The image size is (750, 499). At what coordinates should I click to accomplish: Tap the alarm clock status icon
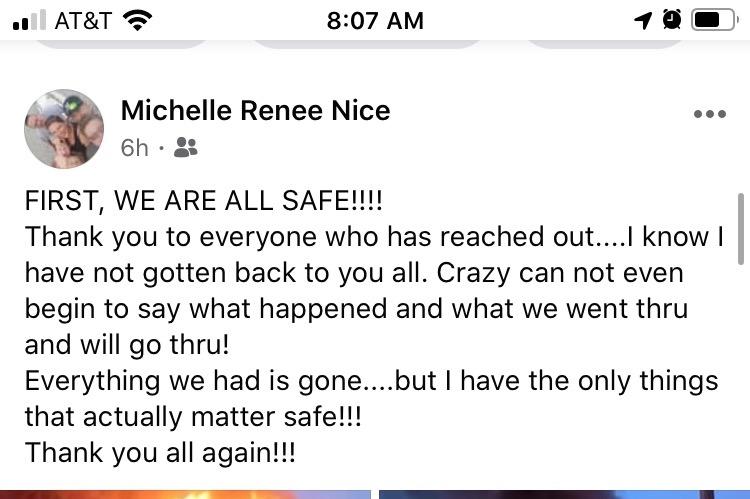point(672,20)
